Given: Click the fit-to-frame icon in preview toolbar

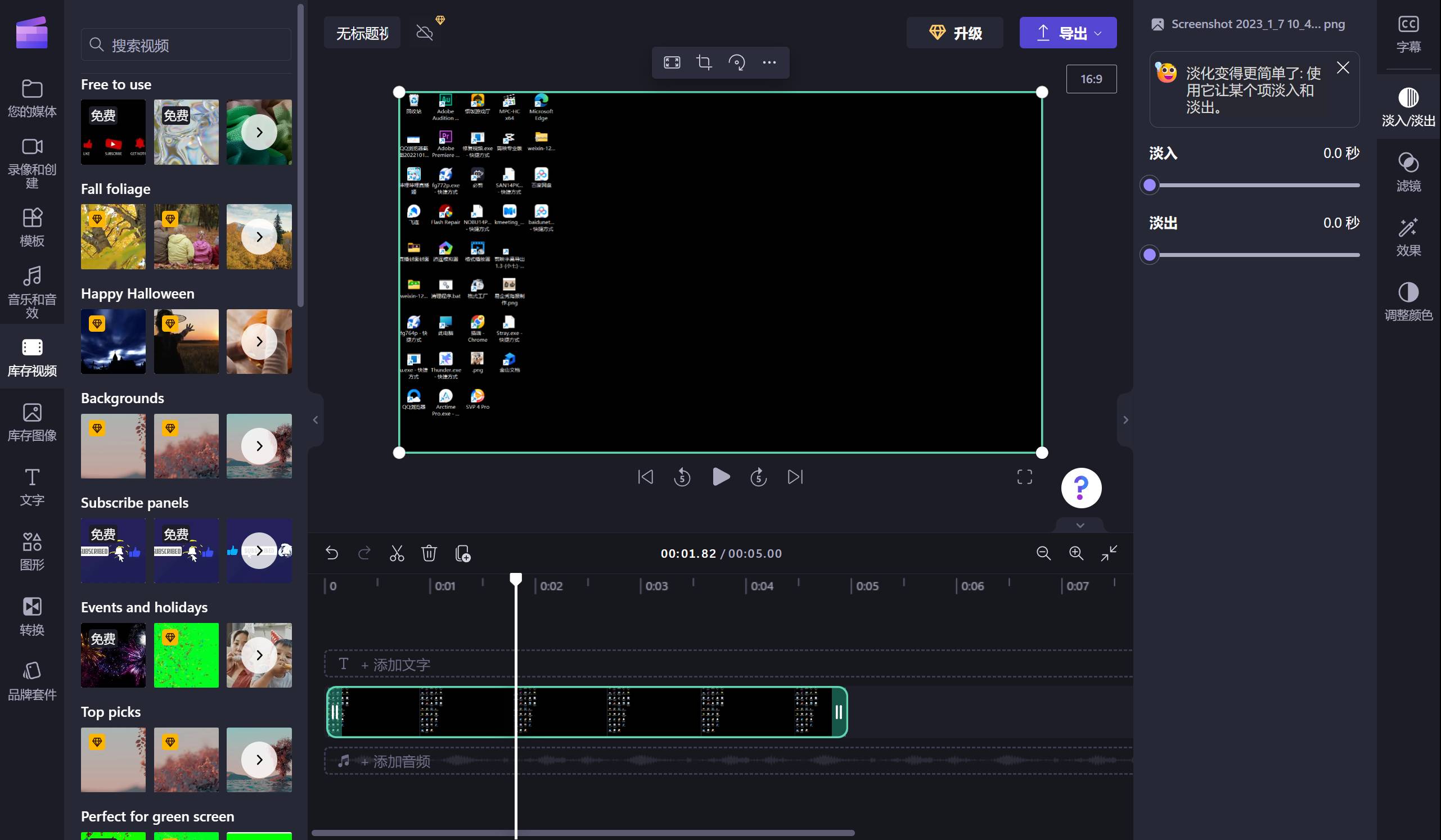Looking at the screenshot, I should tap(672, 62).
